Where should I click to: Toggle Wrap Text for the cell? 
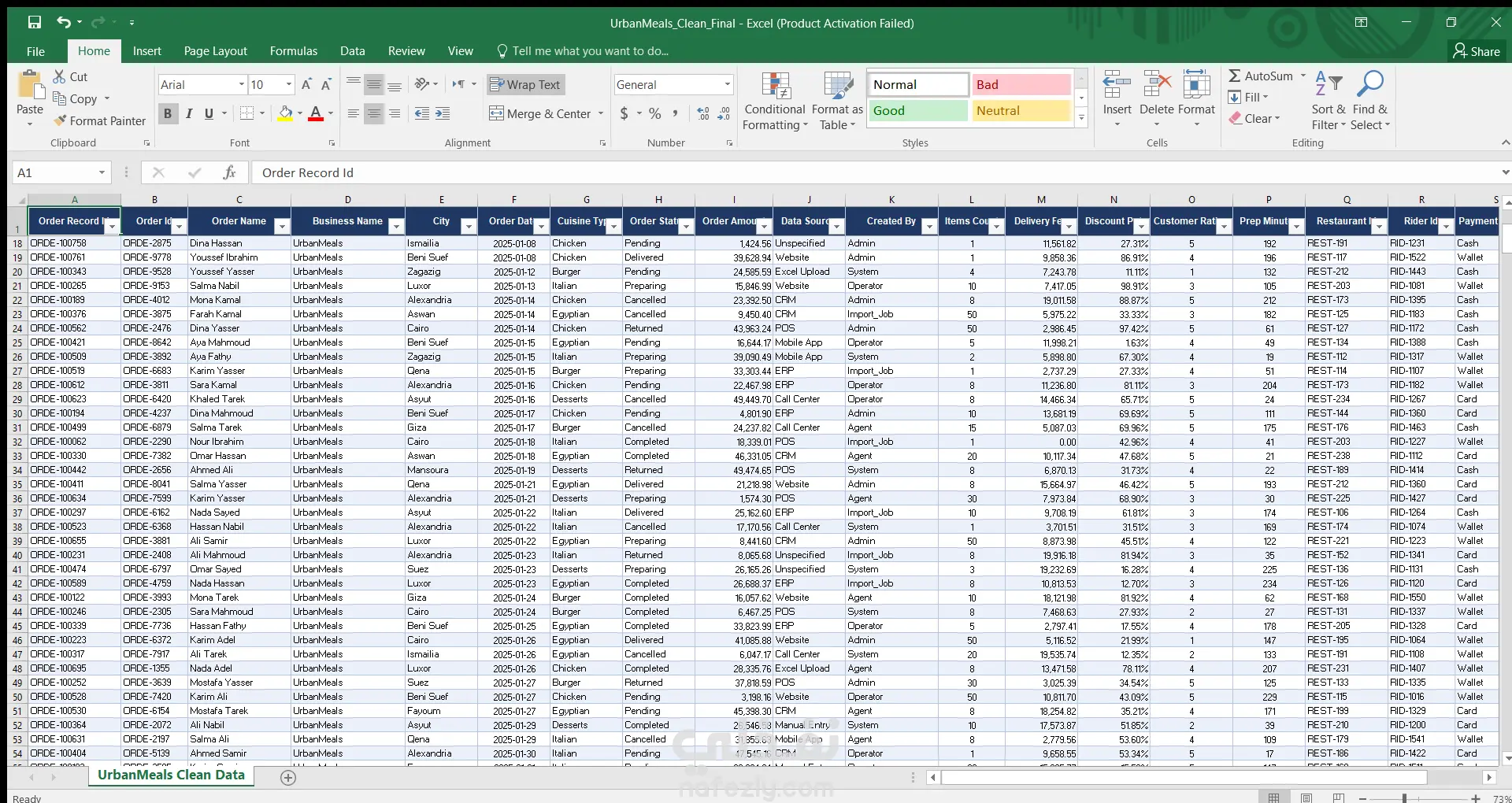click(525, 84)
